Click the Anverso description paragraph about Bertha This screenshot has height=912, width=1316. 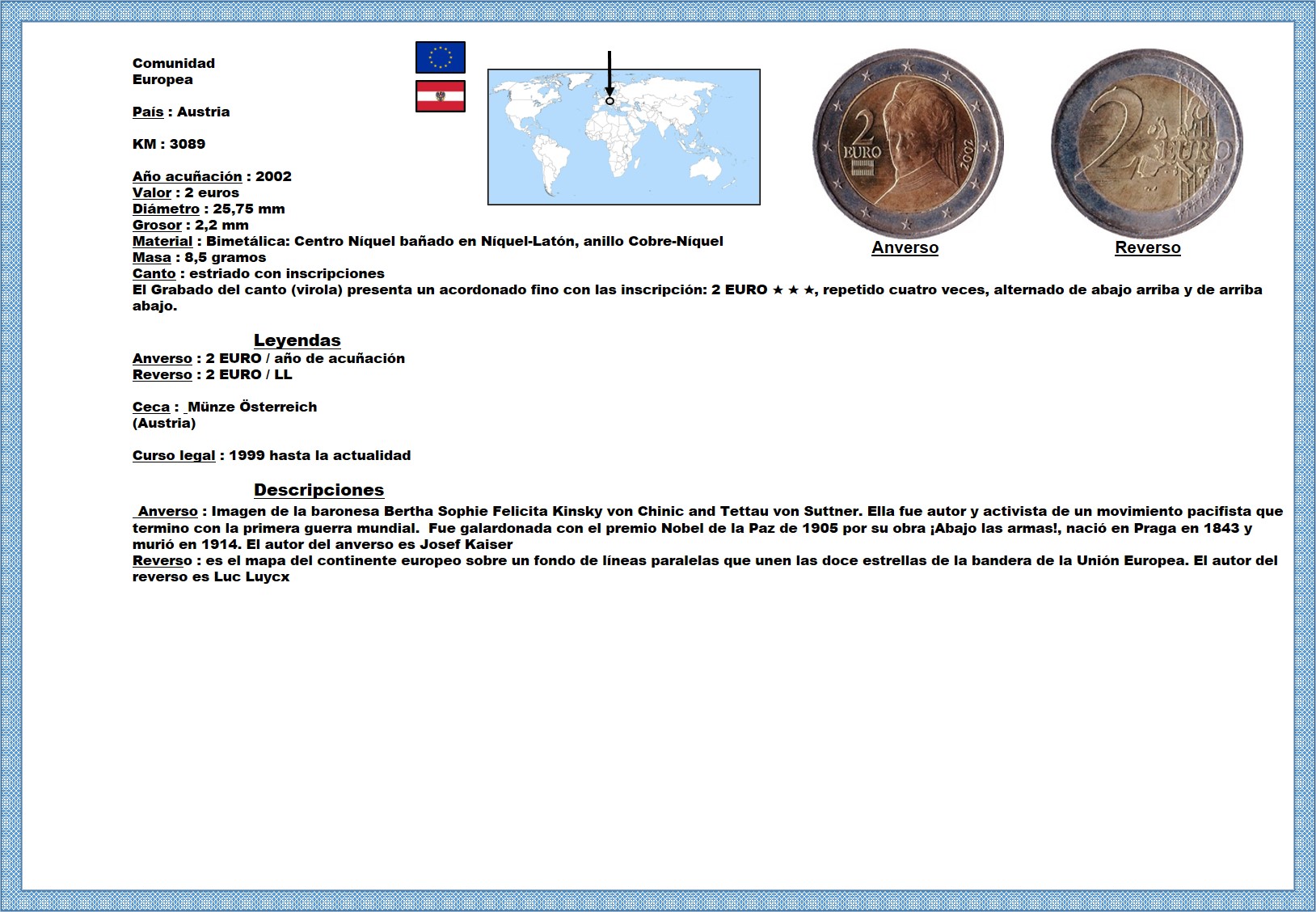[x=707, y=528]
